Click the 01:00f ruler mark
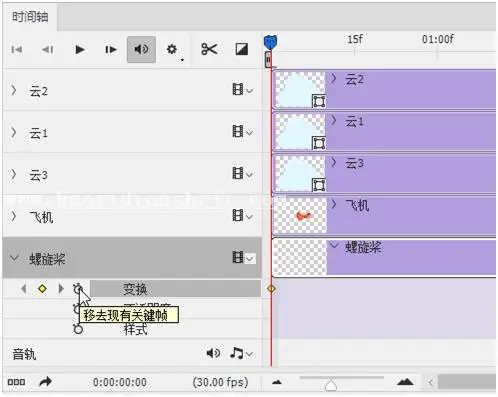Screen dimensions: 498x397 [x=438, y=40]
